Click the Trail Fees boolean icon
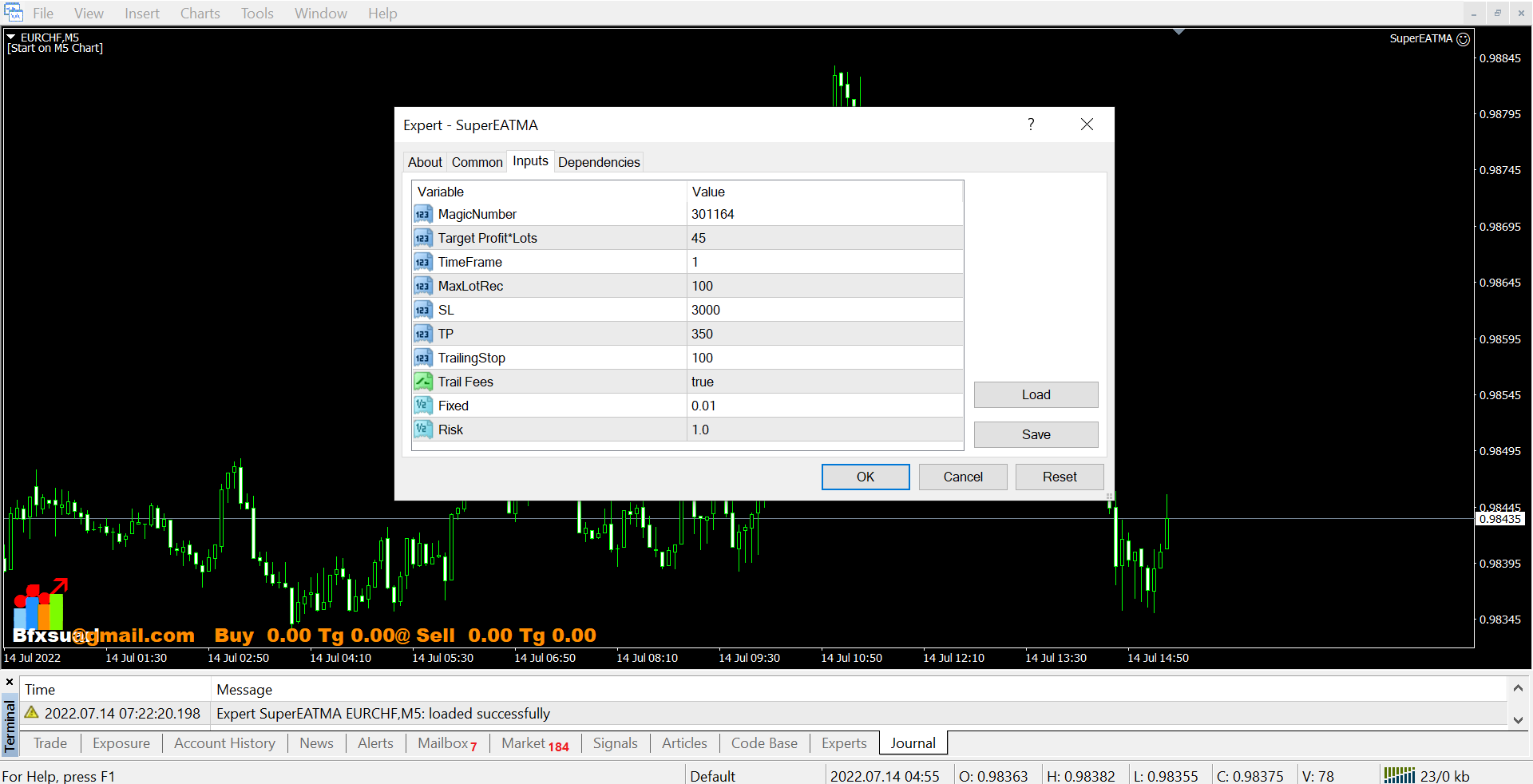Image resolution: width=1533 pixels, height=784 pixels. tap(422, 382)
